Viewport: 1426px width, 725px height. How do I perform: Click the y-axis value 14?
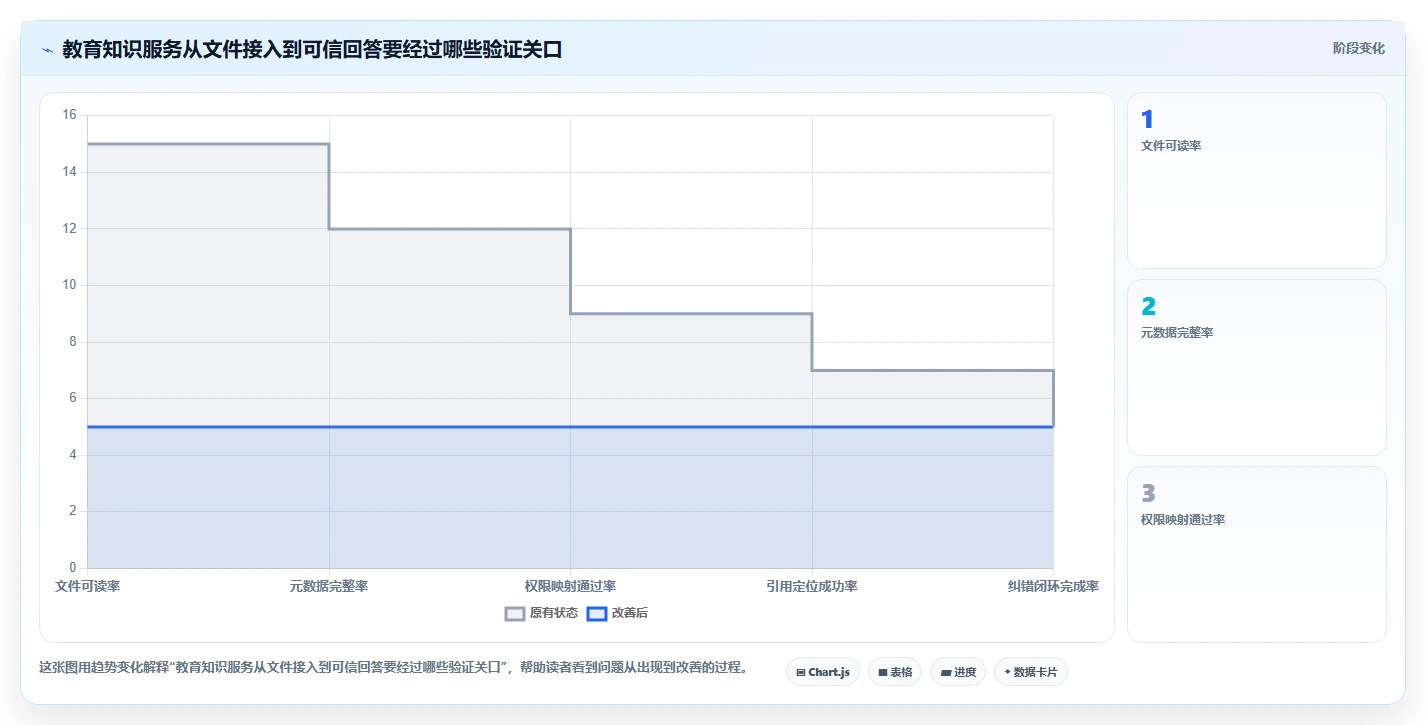[69, 172]
